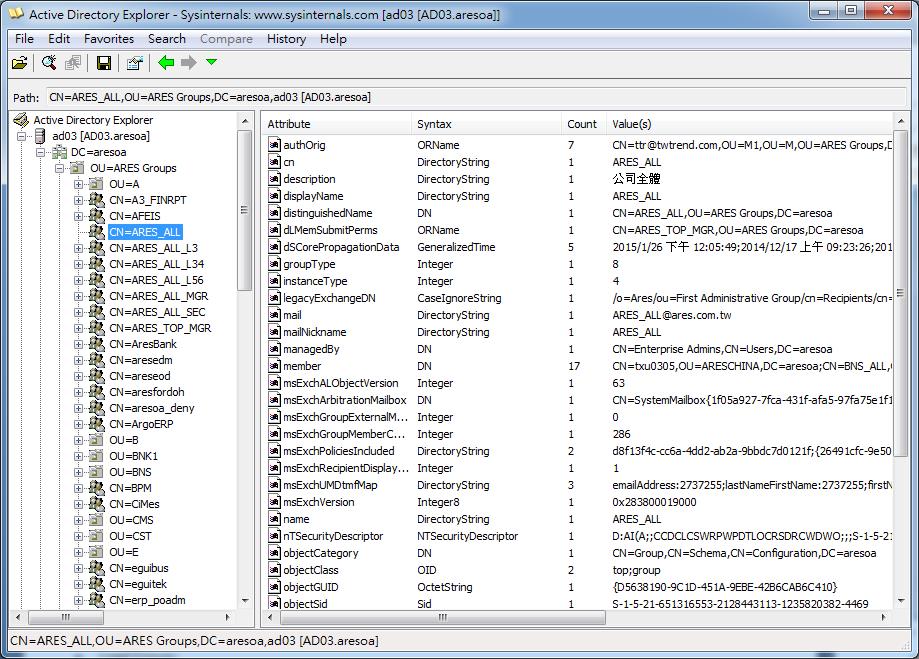Click the domain icon beside DC=aresoa
The height and width of the screenshot is (659, 919).
[59, 152]
